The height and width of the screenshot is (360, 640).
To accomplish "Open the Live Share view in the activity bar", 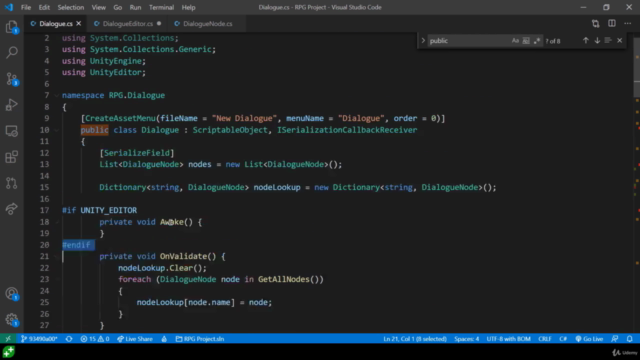I will point(11,209).
